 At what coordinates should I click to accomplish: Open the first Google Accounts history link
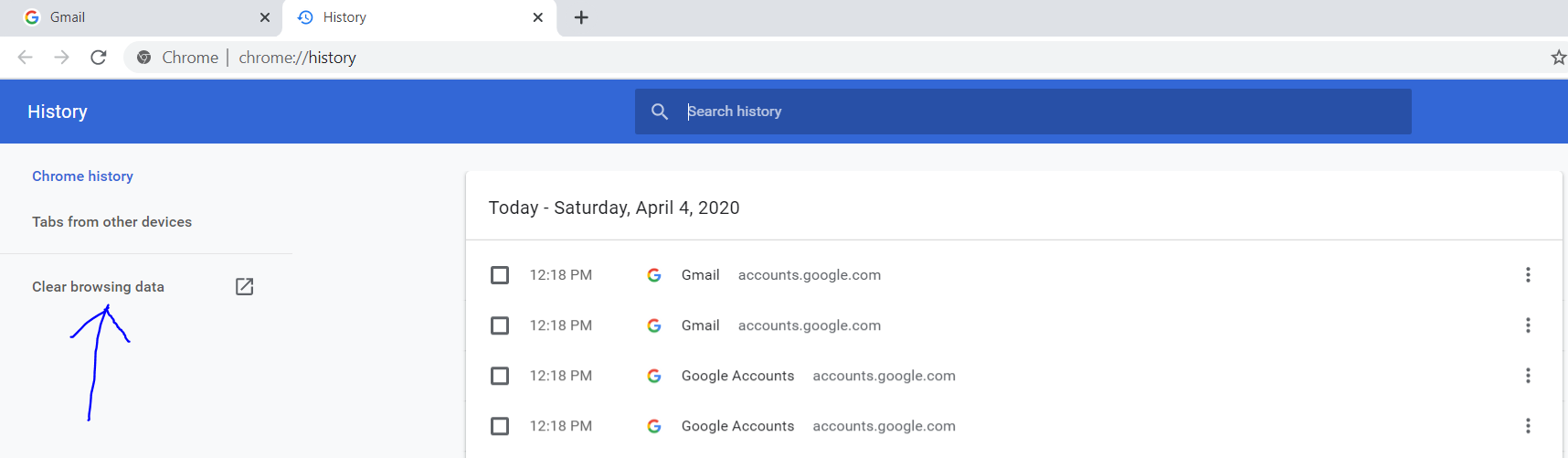click(737, 376)
